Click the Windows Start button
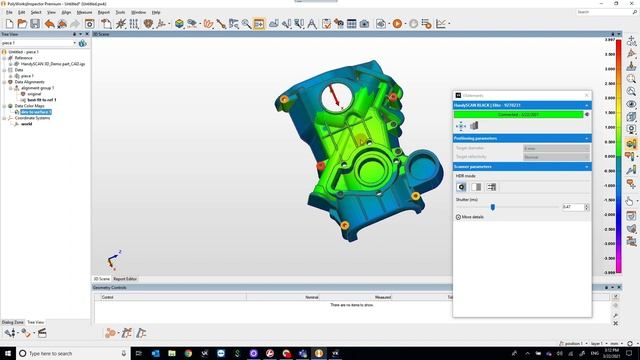Image resolution: width=640 pixels, height=360 pixels. click(8, 353)
